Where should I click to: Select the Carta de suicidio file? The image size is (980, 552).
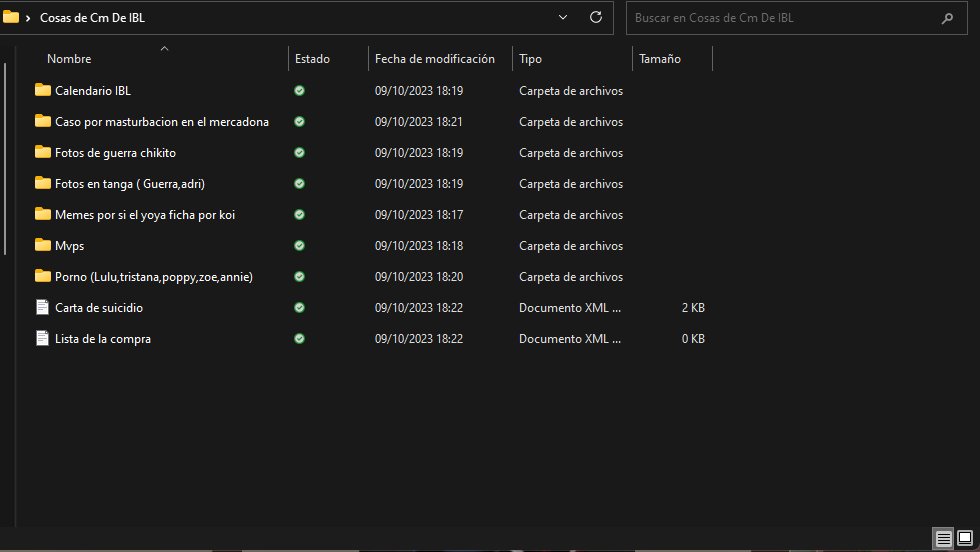pyautogui.click(x=99, y=308)
